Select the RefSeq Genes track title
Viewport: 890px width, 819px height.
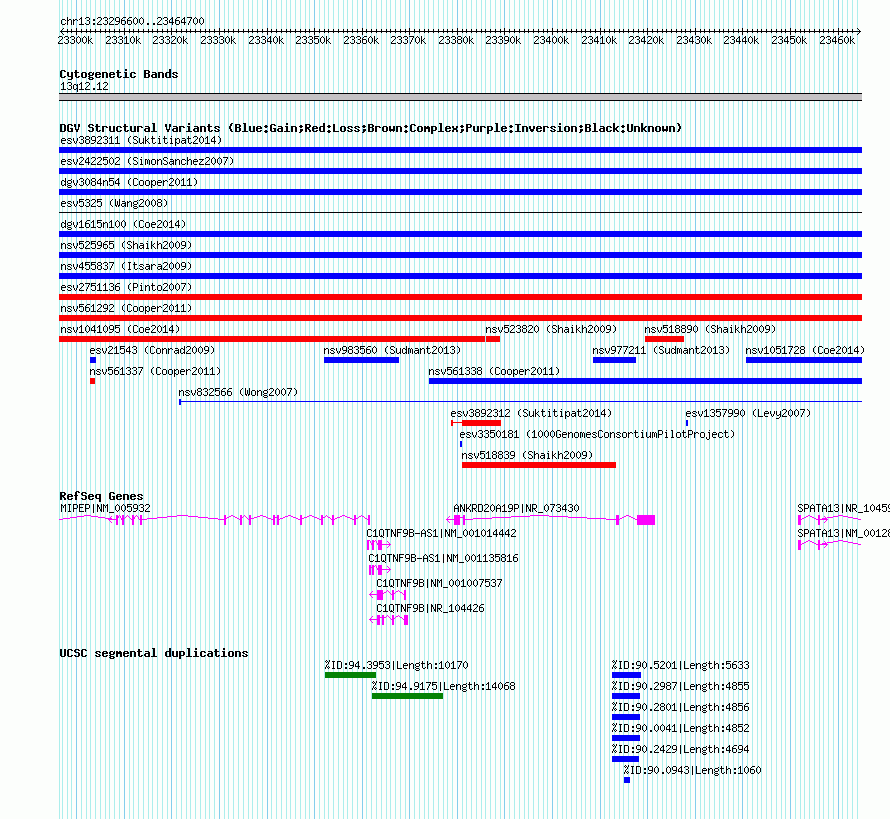point(101,495)
